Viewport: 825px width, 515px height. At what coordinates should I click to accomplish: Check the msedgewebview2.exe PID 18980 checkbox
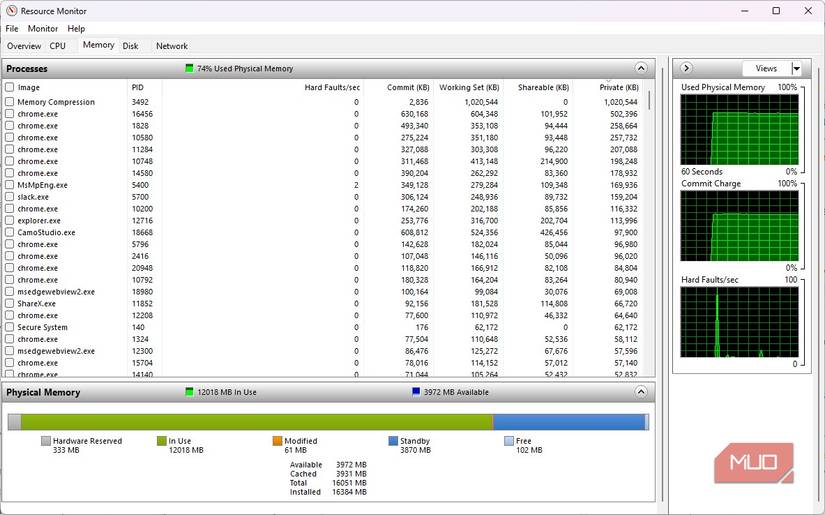(x=9, y=291)
